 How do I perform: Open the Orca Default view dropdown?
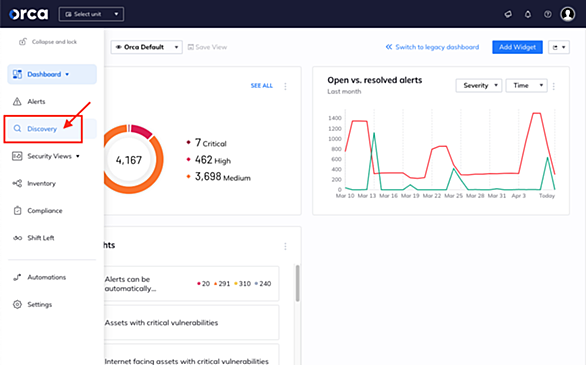pyautogui.click(x=146, y=47)
